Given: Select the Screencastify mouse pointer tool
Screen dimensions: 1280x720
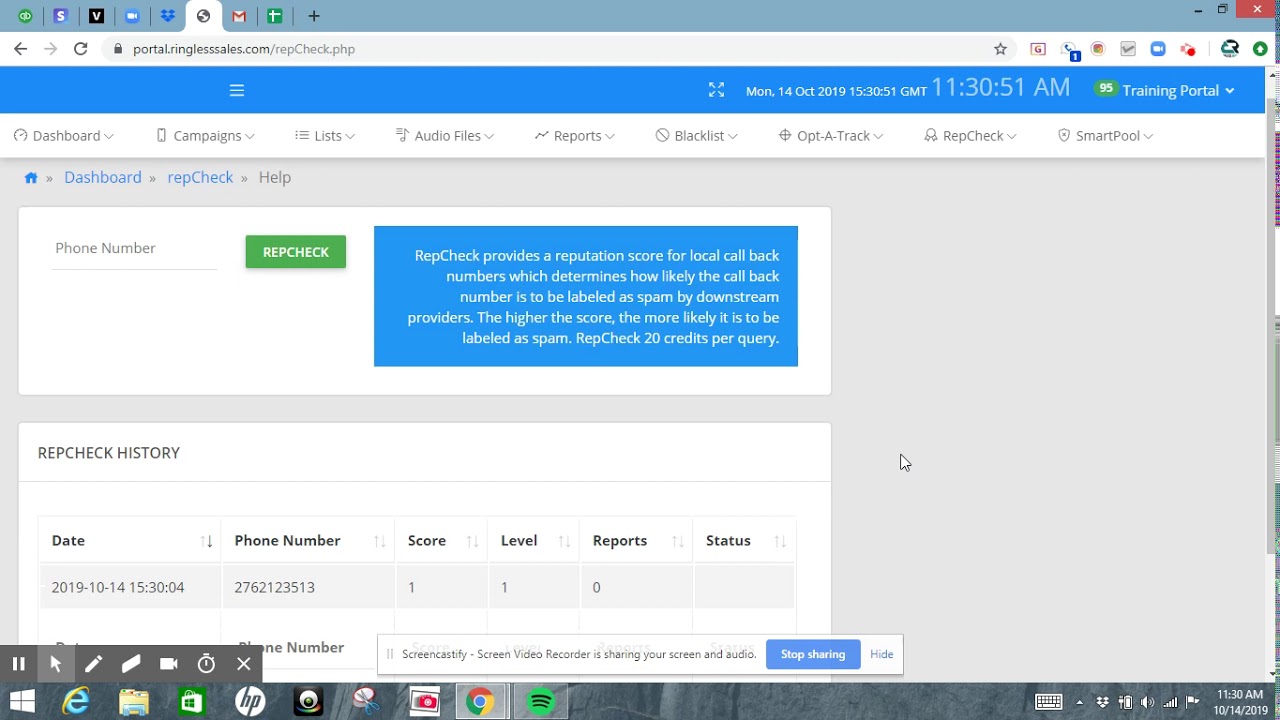Looking at the screenshot, I should click(56, 664).
